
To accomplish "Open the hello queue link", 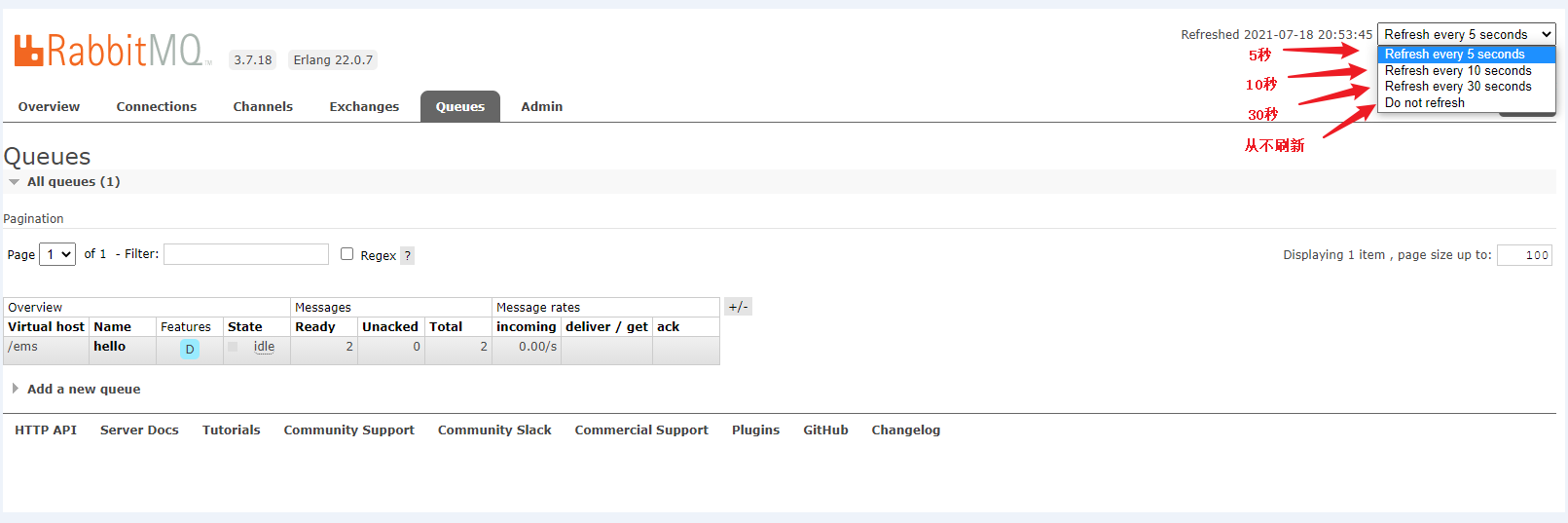I will pyautogui.click(x=109, y=346).
